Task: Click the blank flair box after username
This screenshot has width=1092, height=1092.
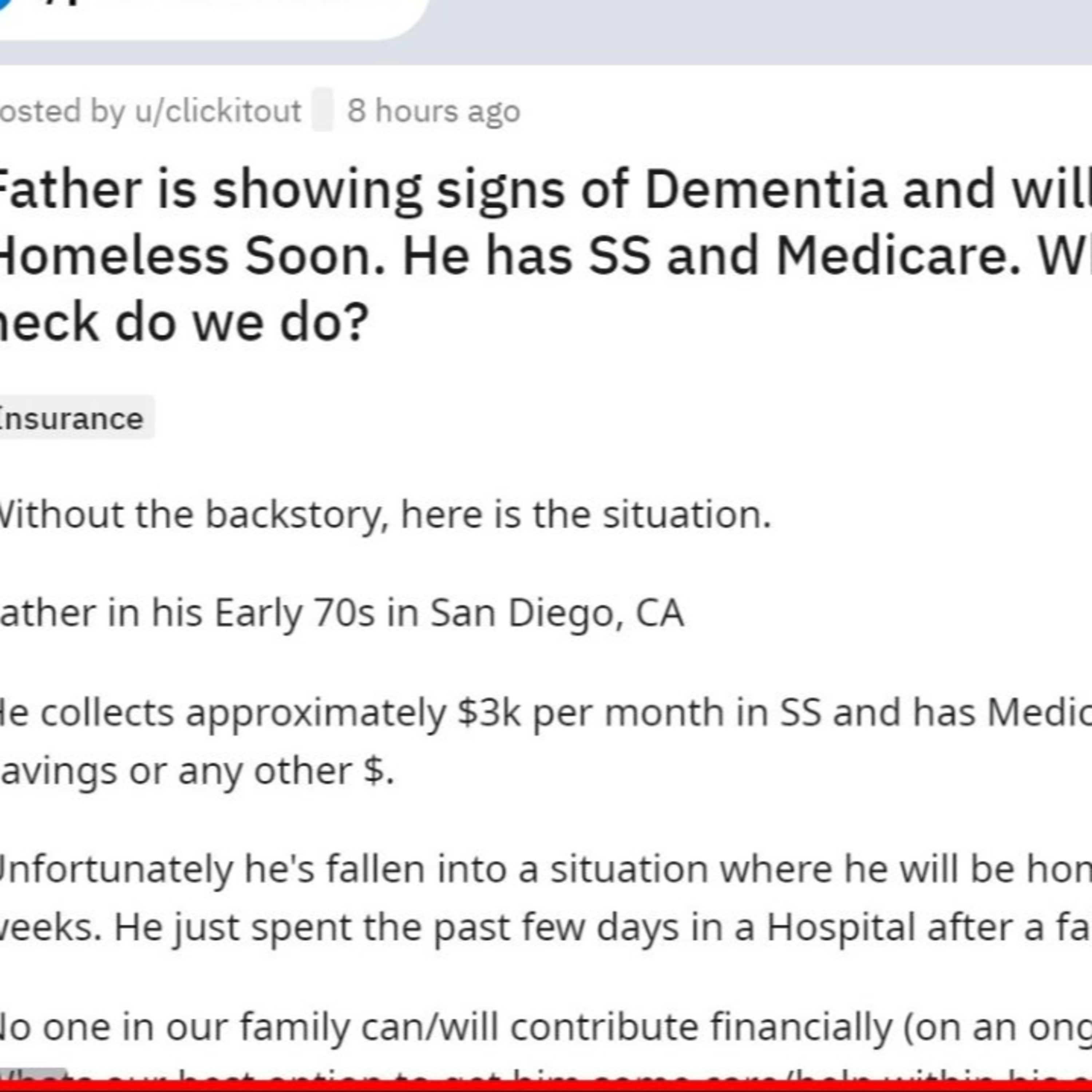Action: click(323, 110)
